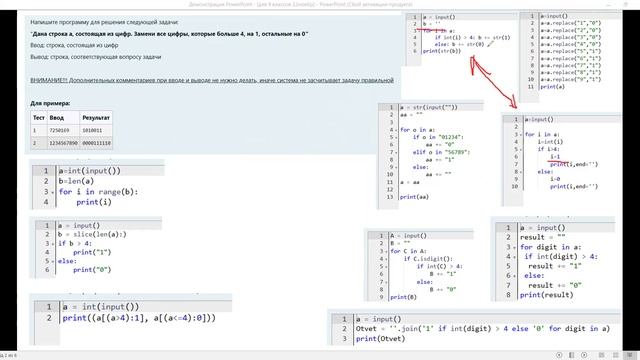Click the code line 'if int(C) > 4:'
The image size is (640, 360).
pyautogui.click(x=440, y=267)
